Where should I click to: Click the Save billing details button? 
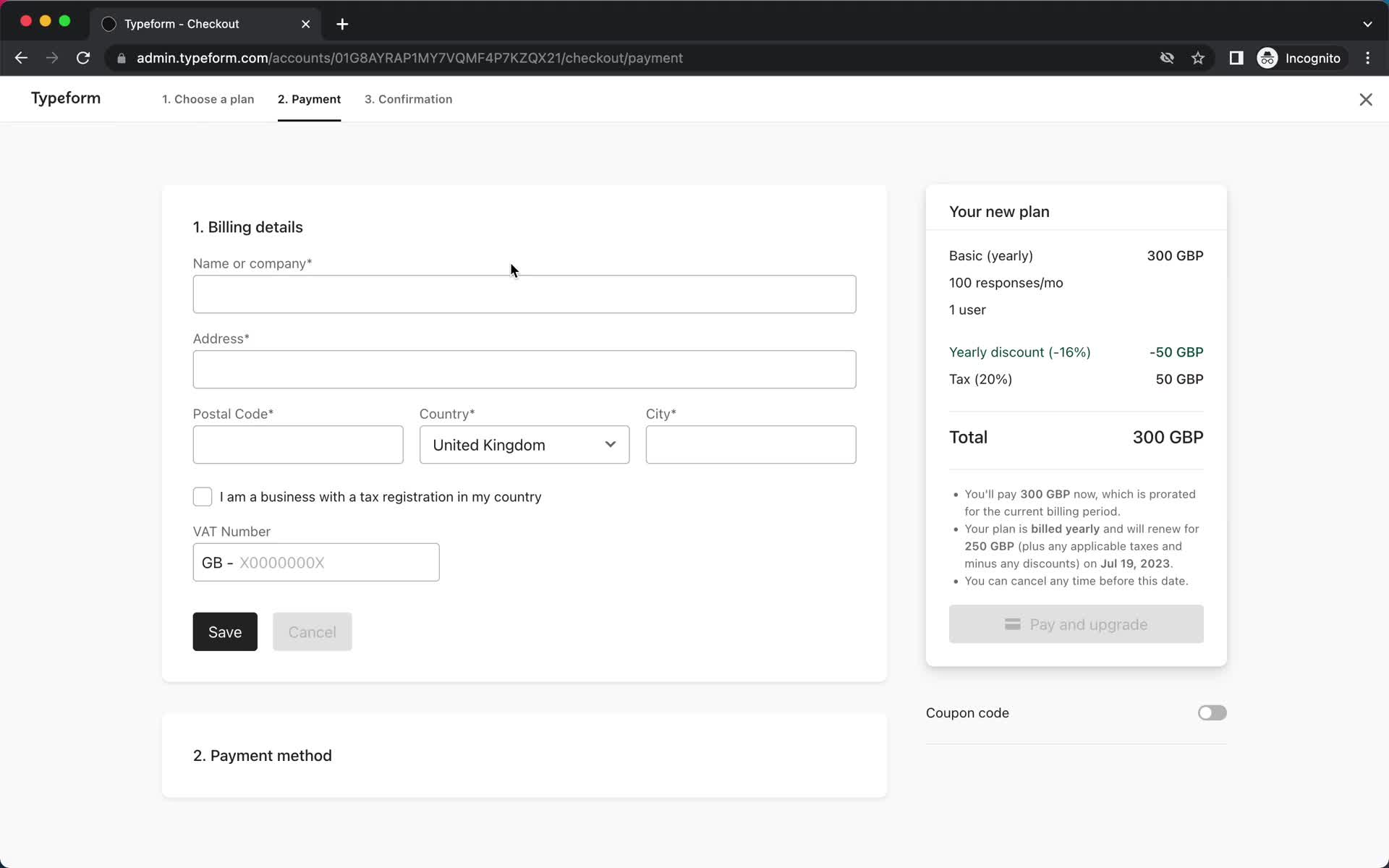click(225, 632)
